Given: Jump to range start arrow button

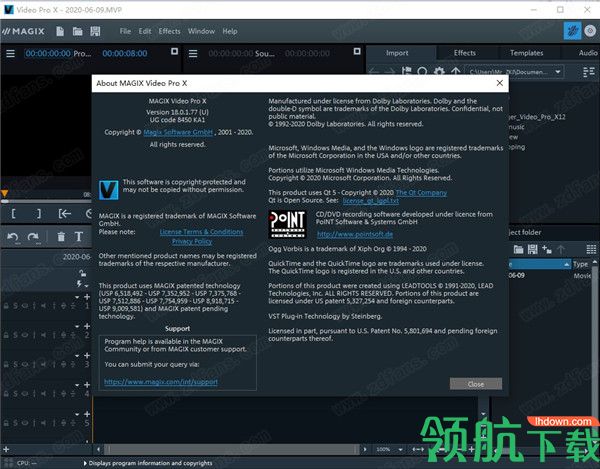Looking at the screenshot, I should [65, 213].
